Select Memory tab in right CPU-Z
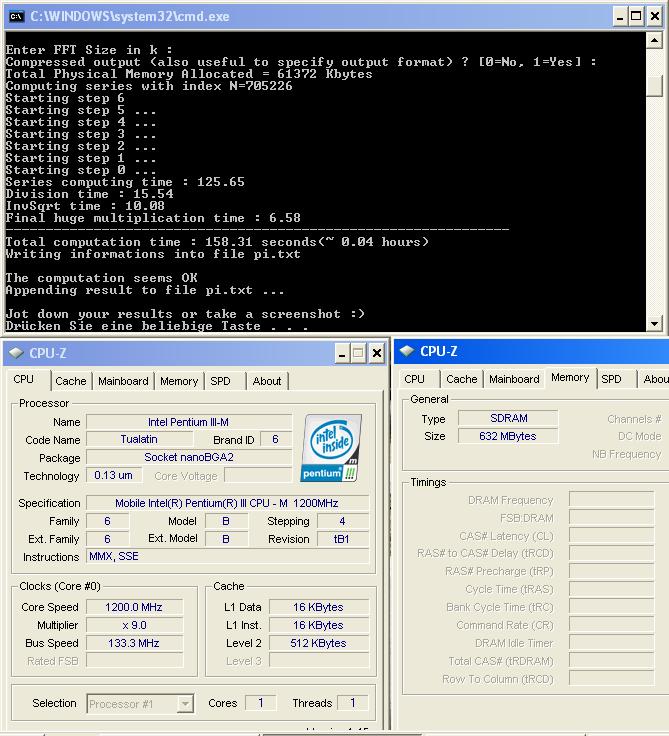This screenshot has height=736, width=669. pos(570,377)
